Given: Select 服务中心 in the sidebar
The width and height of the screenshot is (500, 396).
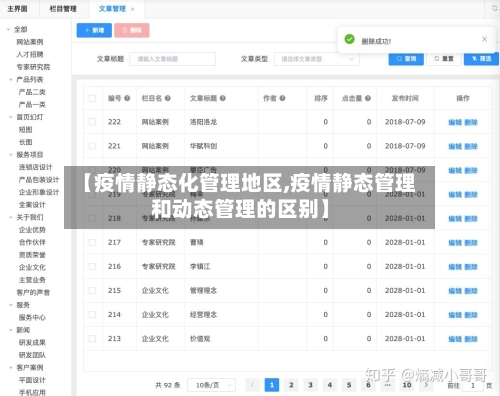Looking at the screenshot, I should [x=32, y=317].
